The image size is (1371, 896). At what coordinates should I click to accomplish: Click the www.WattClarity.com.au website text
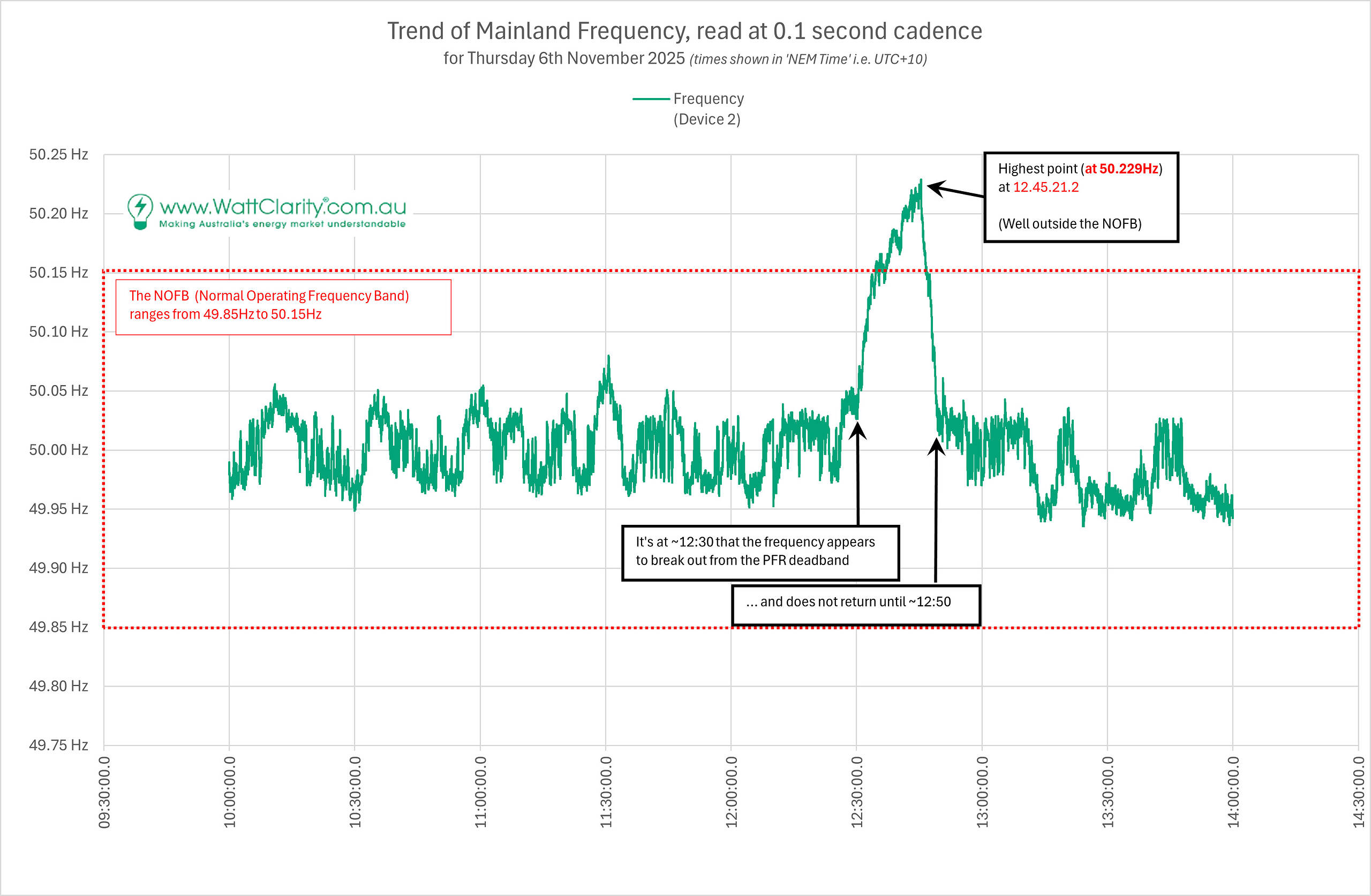point(282,206)
